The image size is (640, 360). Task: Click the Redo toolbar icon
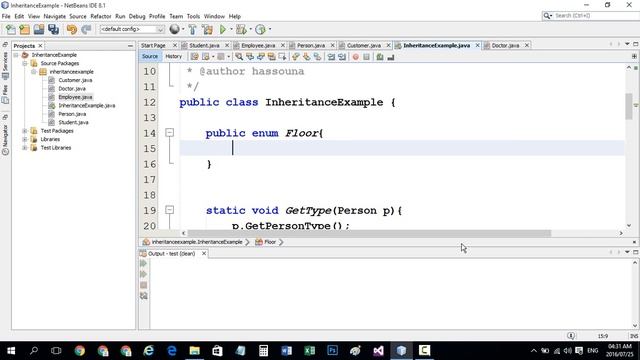click(x=86, y=29)
